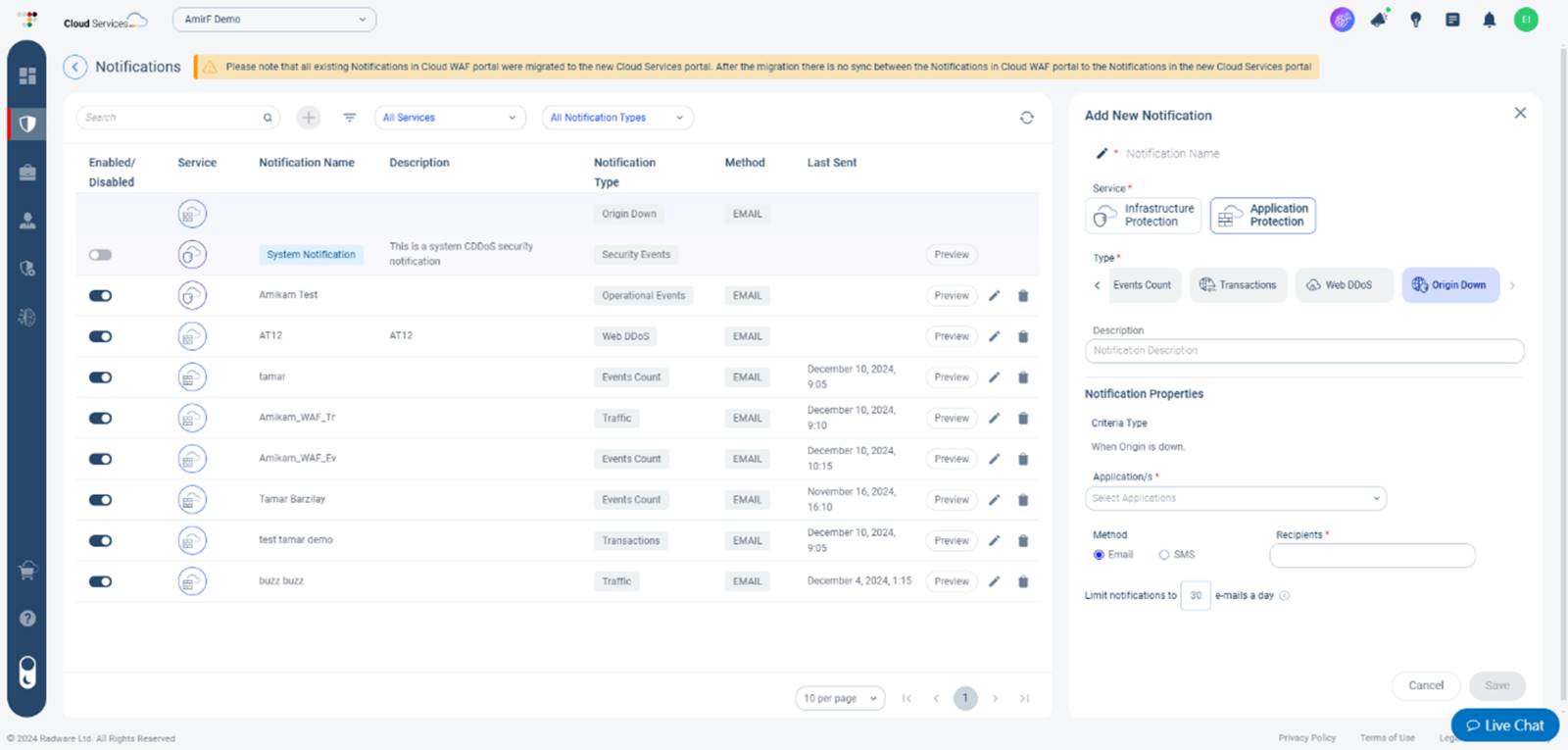Viewport: 1568px width, 750px height.
Task: Show previous notification types with left chevron
Action: pyautogui.click(x=1097, y=285)
